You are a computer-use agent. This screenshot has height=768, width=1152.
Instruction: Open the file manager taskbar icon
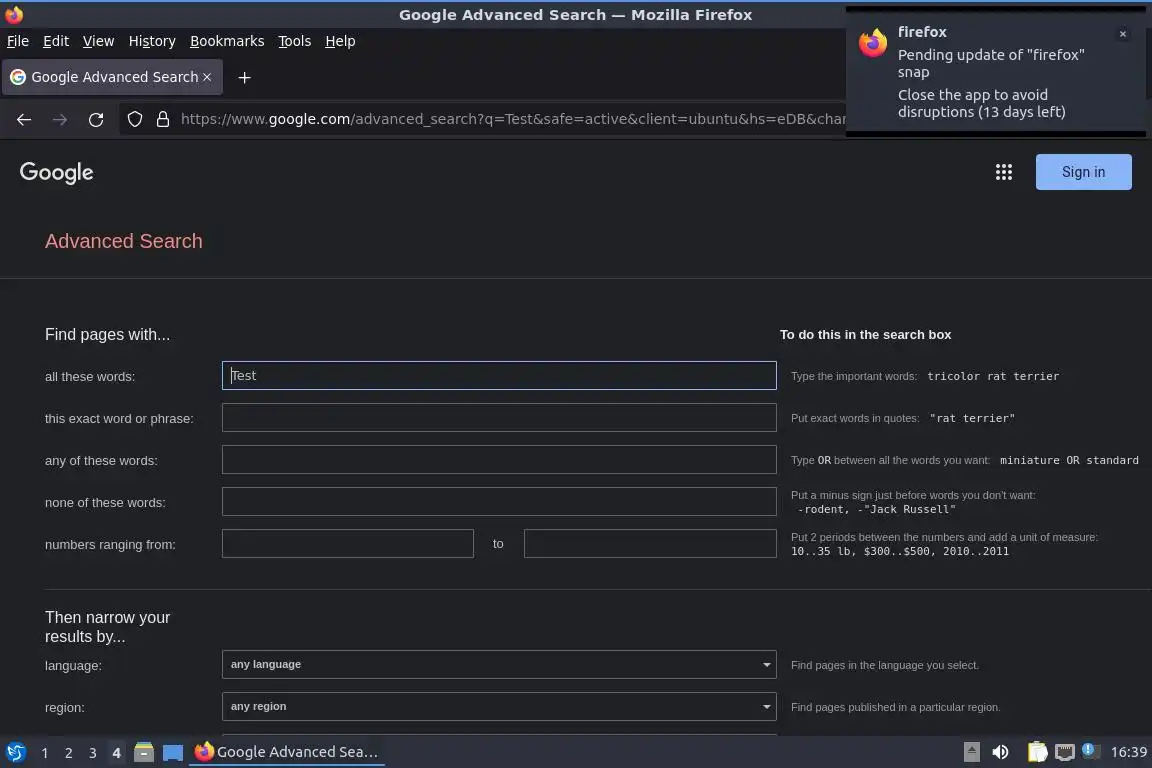pos(144,752)
